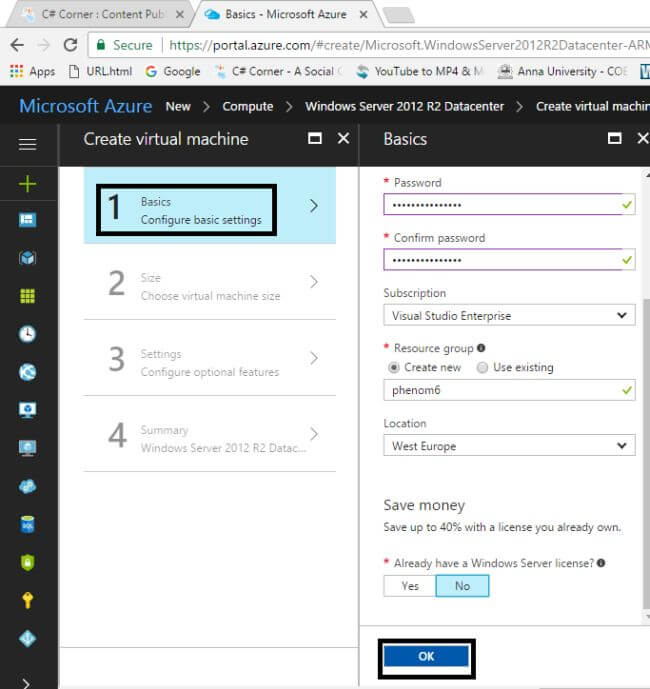Expand More services arrow at sidebar bottom
This screenshot has height=689, width=650.
click(x=26, y=683)
